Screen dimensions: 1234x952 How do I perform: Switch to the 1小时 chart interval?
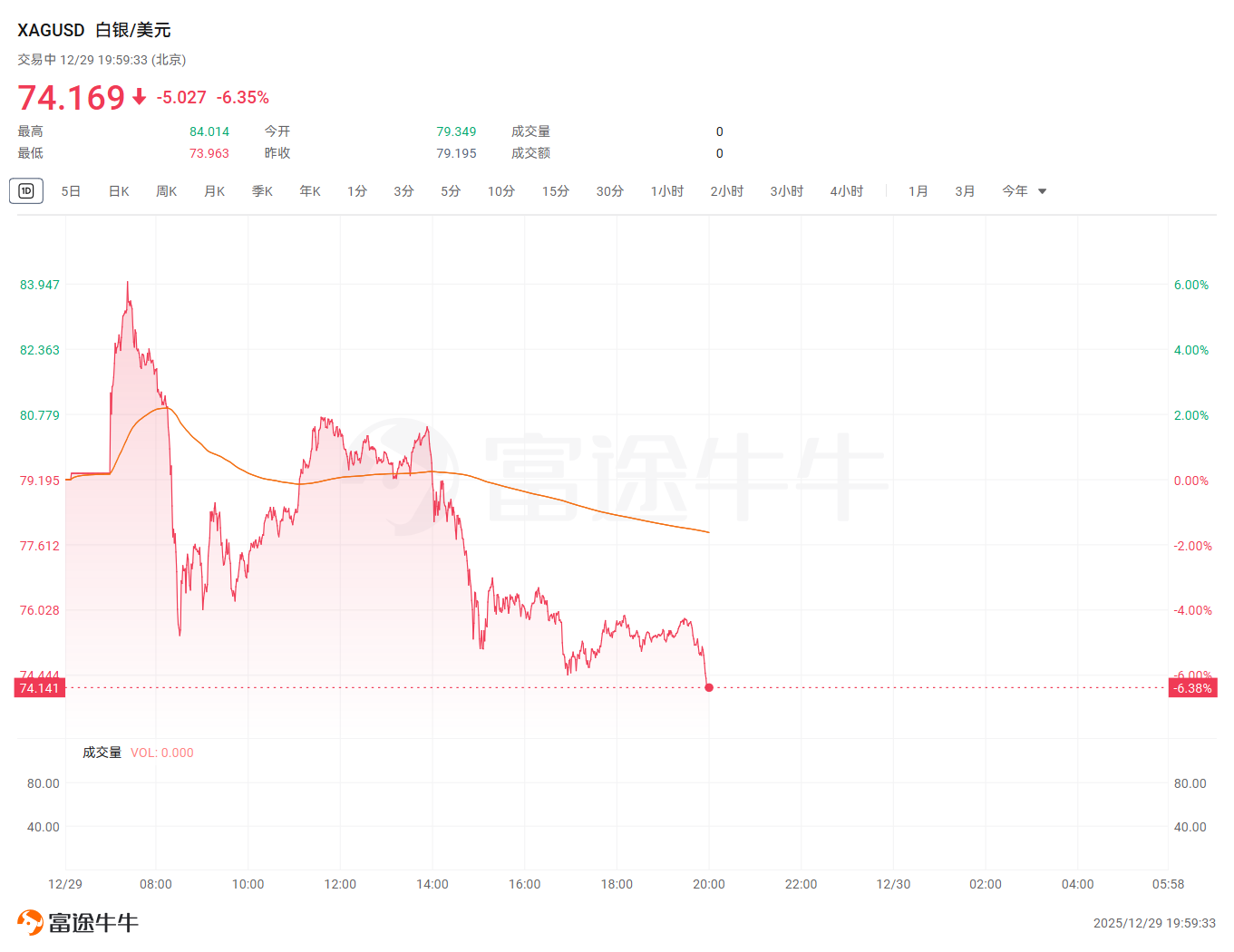click(x=666, y=191)
